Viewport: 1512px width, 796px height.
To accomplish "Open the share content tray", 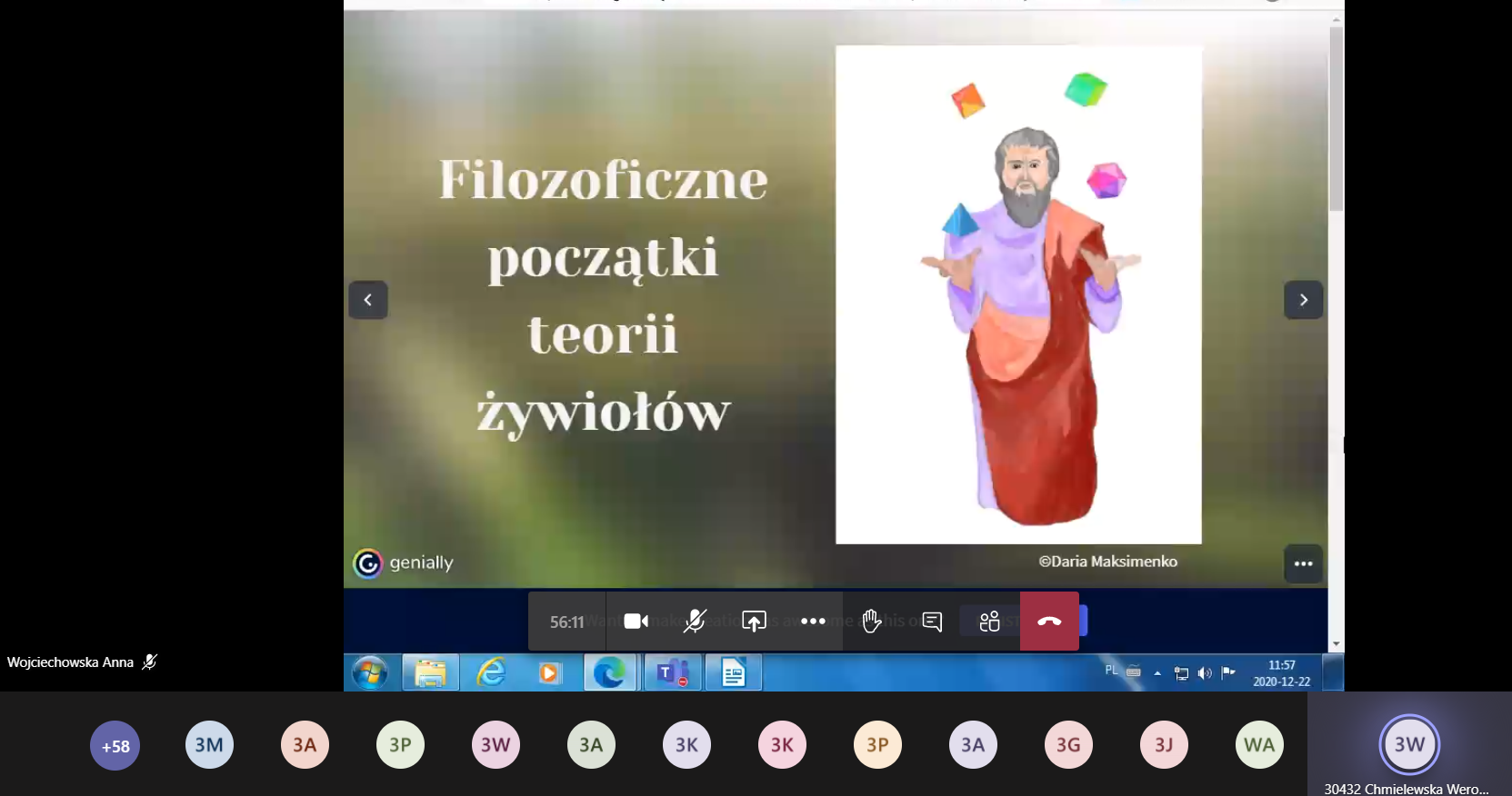I will [x=754, y=622].
